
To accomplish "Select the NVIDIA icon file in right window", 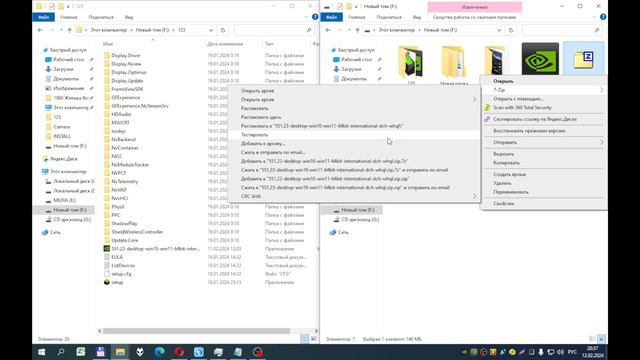I will [x=540, y=59].
